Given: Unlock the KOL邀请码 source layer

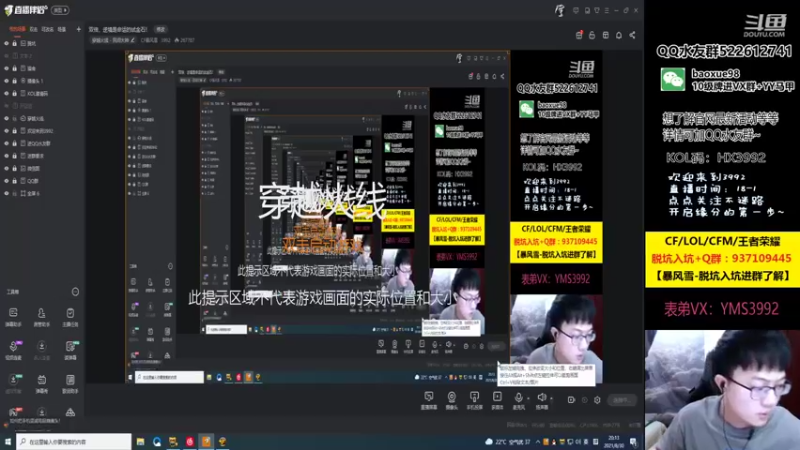Looking at the screenshot, I should (x=14, y=93).
